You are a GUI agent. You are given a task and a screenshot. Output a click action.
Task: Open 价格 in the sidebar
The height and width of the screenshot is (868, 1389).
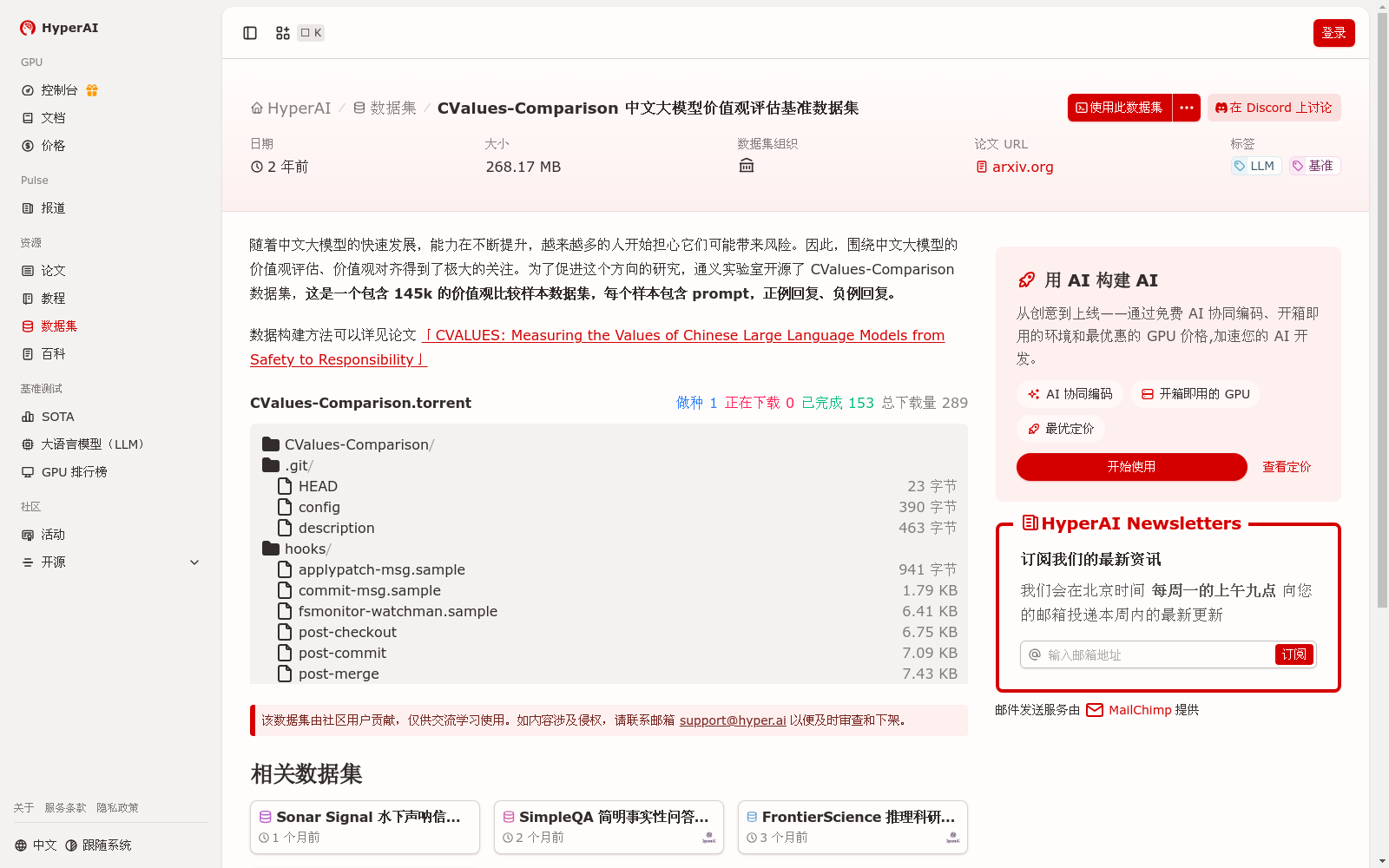(x=43, y=146)
